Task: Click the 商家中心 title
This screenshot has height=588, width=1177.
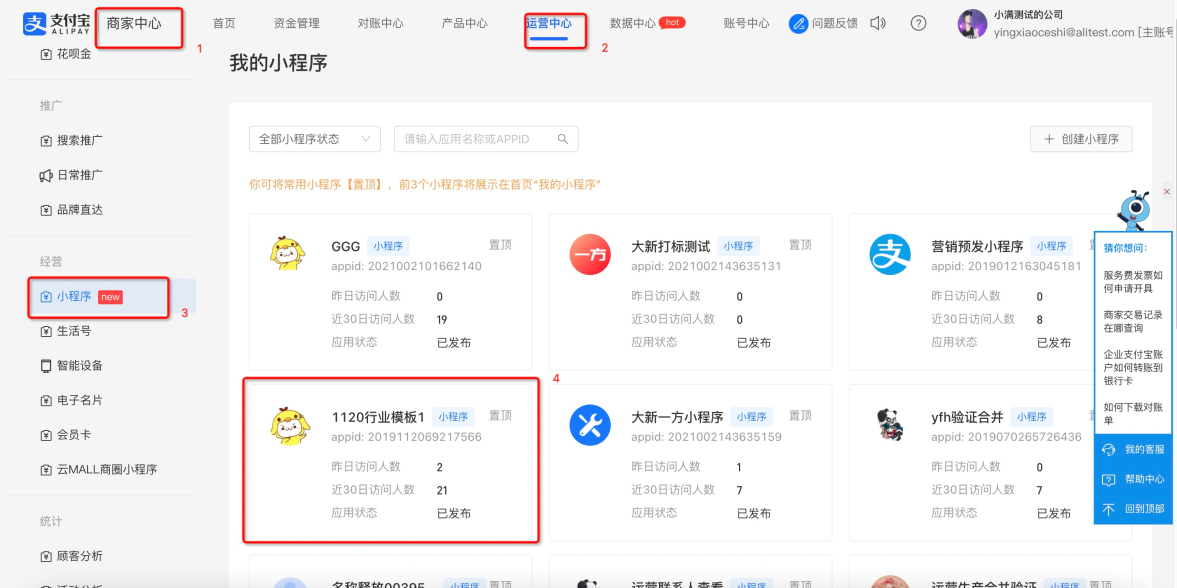Action: 134,23
